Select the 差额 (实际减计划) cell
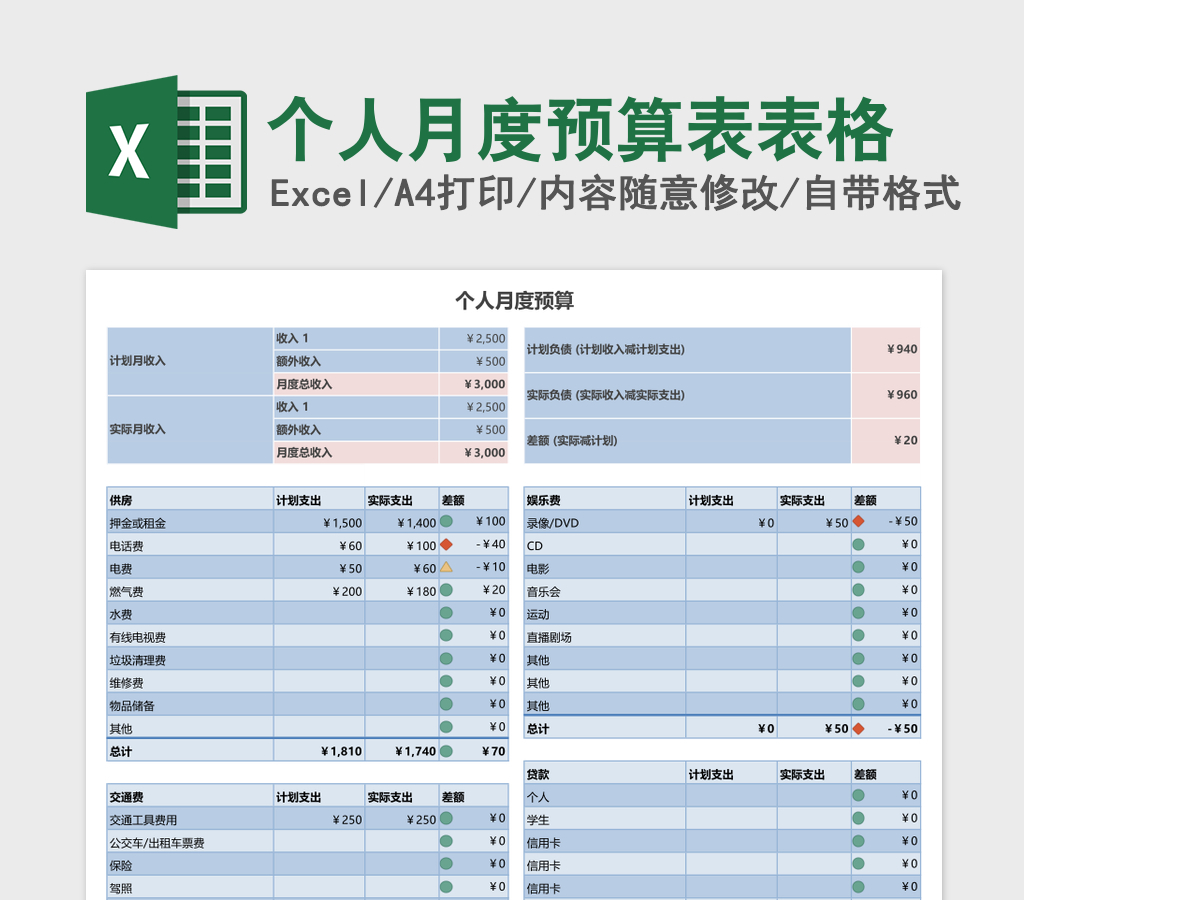This screenshot has height=900, width=1200. tap(688, 441)
